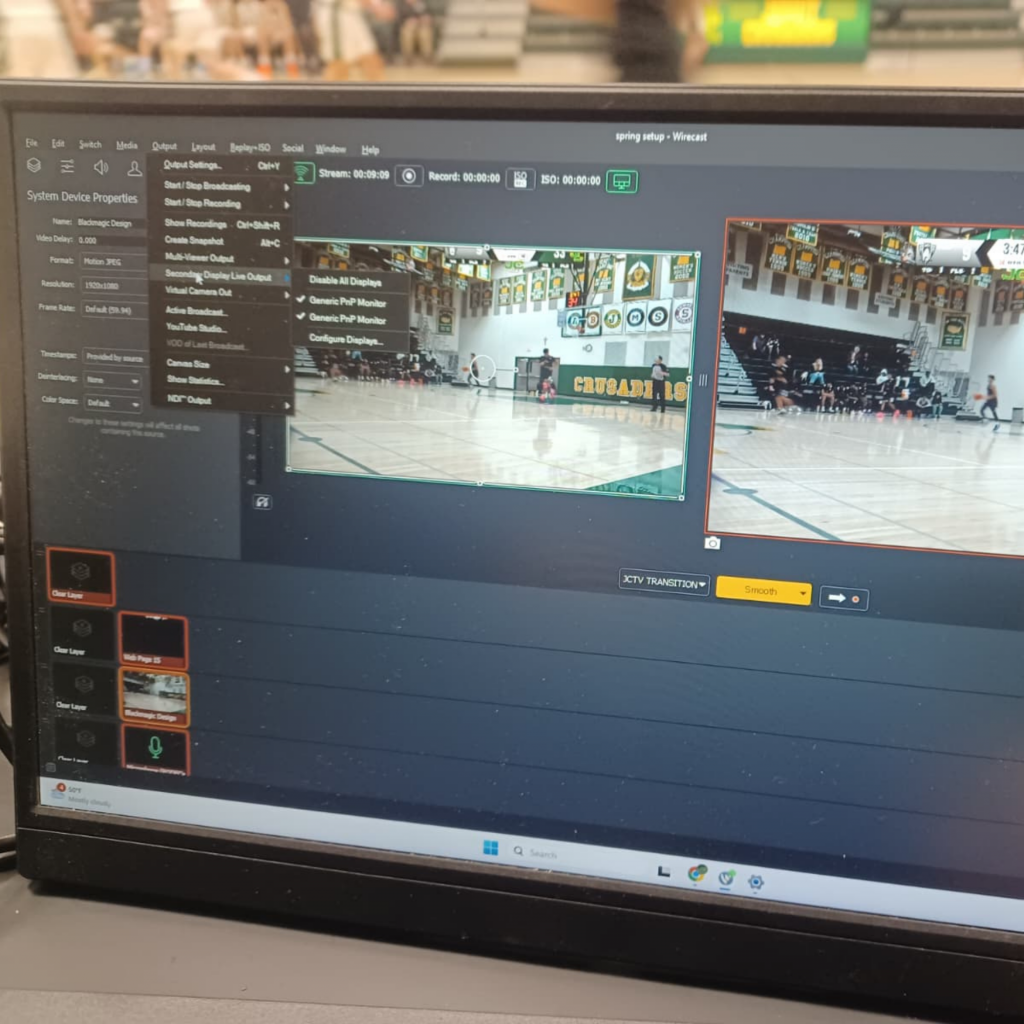Toggle the green secondary display output icon

(621, 182)
